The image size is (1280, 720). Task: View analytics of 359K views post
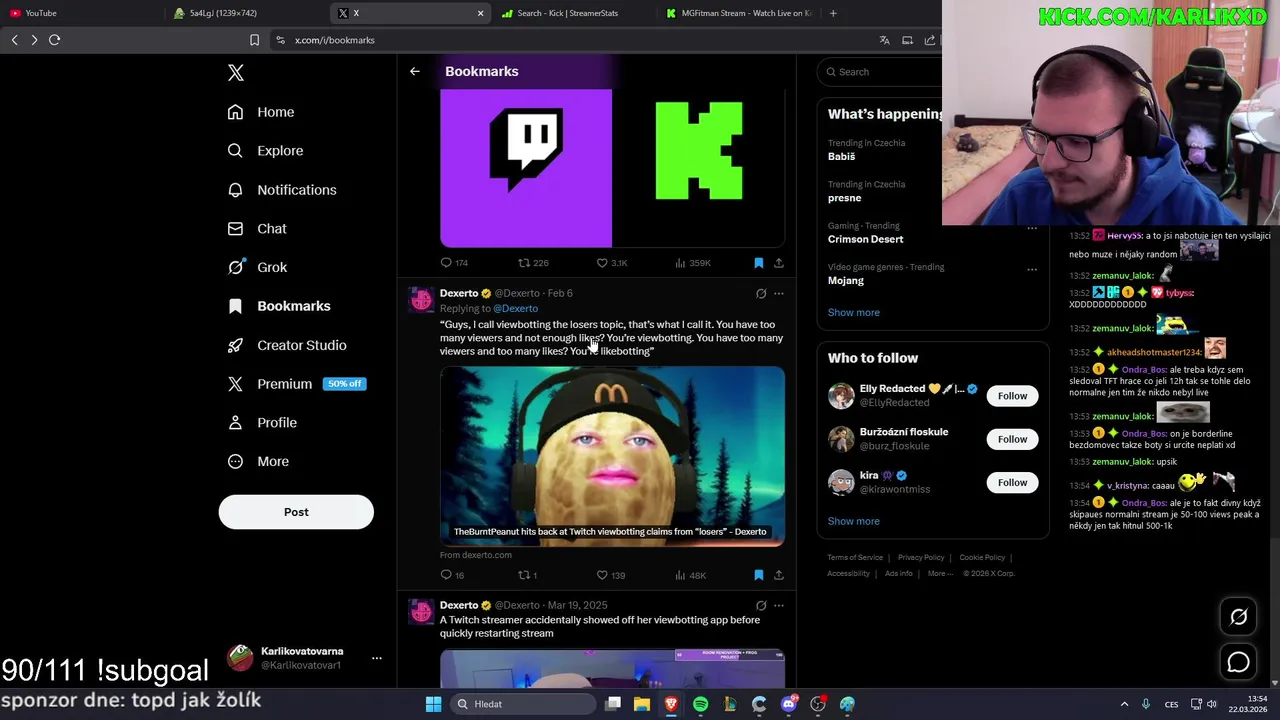pos(693,263)
